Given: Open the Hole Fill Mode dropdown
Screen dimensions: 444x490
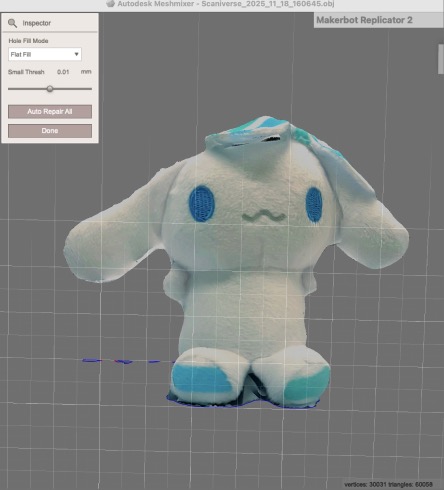Looking at the screenshot, I should [45, 54].
